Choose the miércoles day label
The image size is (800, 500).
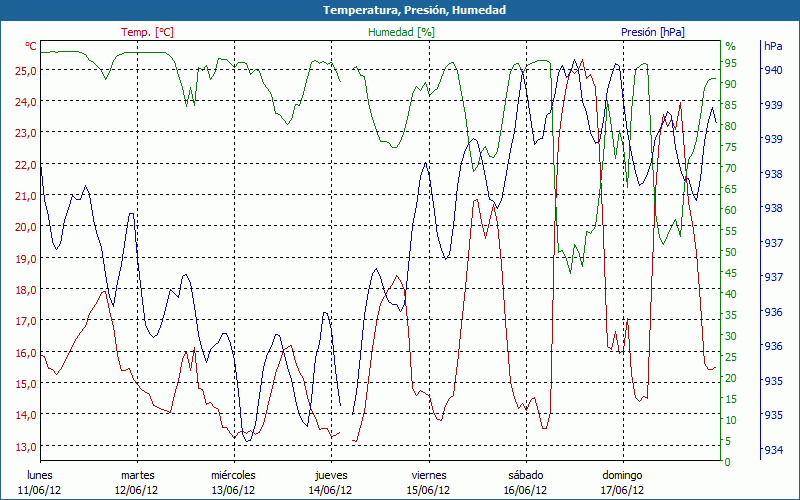point(234,475)
